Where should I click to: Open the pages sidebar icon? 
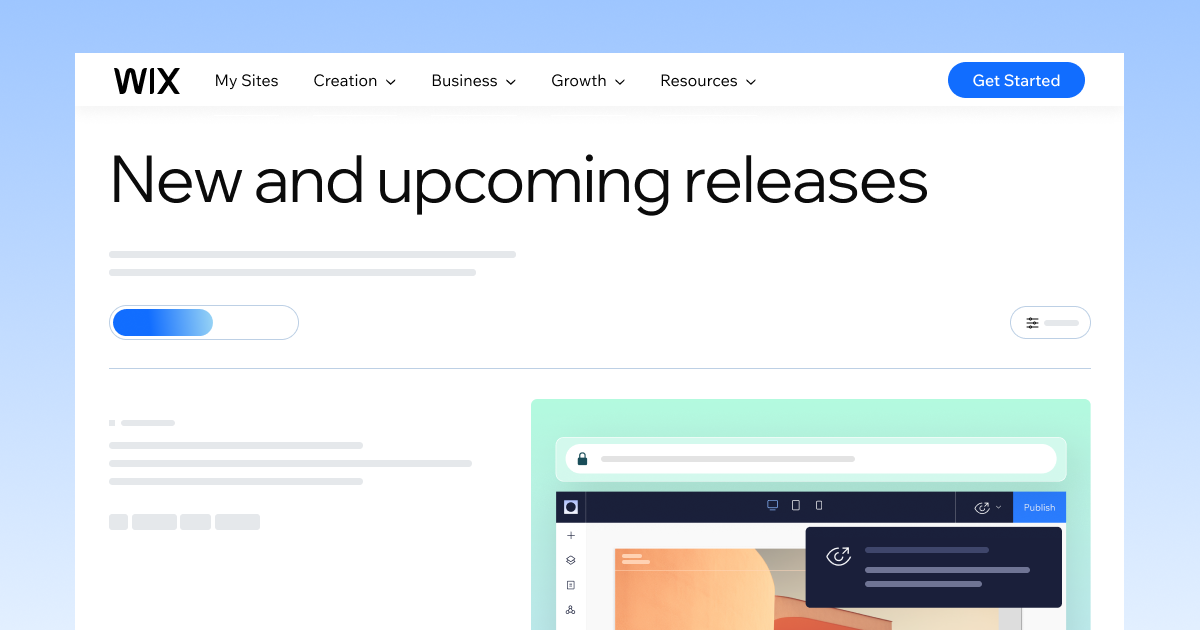point(571,585)
